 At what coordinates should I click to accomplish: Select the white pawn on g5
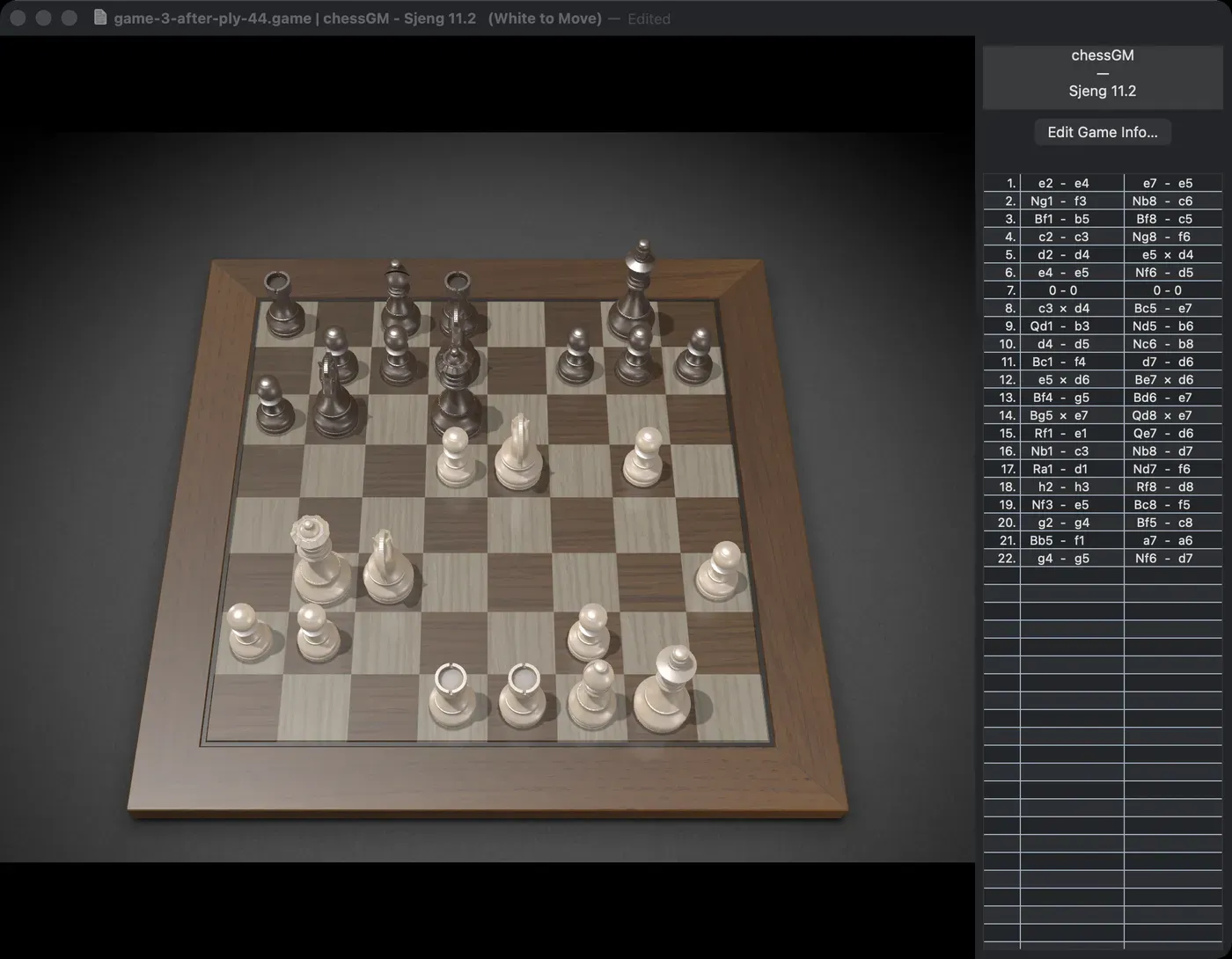(x=644, y=458)
